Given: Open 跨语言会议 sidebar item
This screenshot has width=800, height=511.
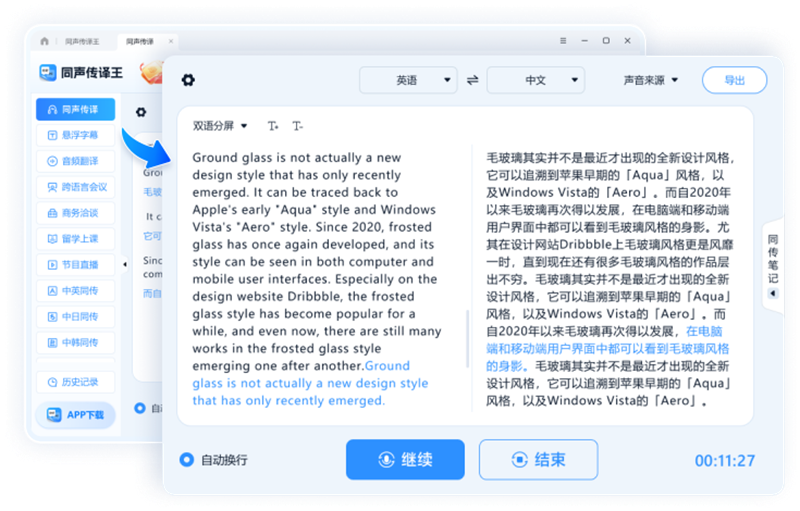Looking at the screenshot, I should (x=75, y=187).
